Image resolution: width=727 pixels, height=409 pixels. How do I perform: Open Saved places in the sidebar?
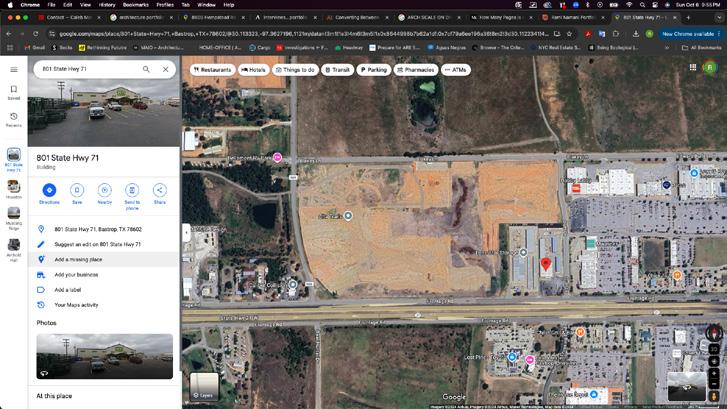coord(14,92)
